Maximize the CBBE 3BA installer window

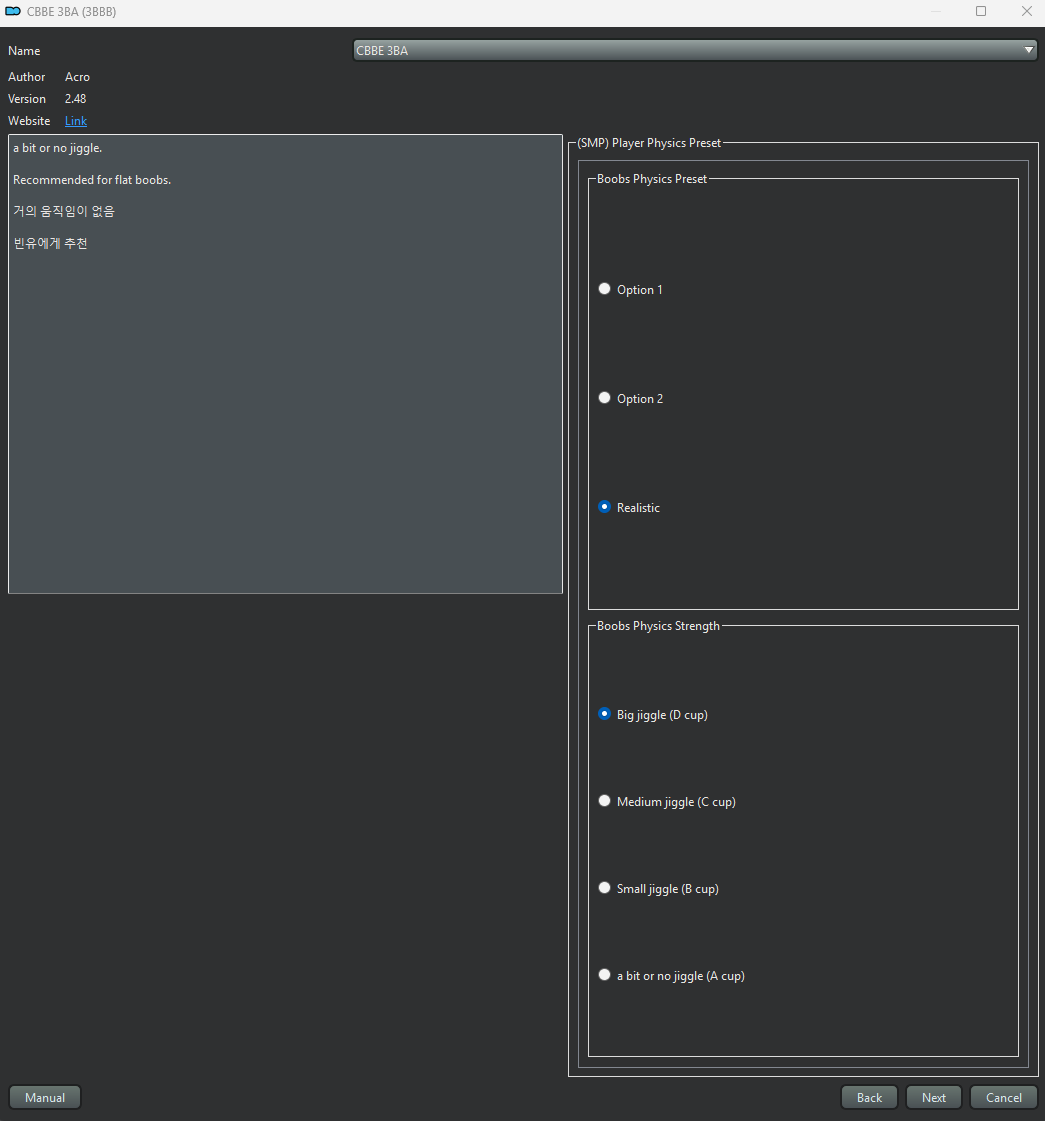pos(981,11)
